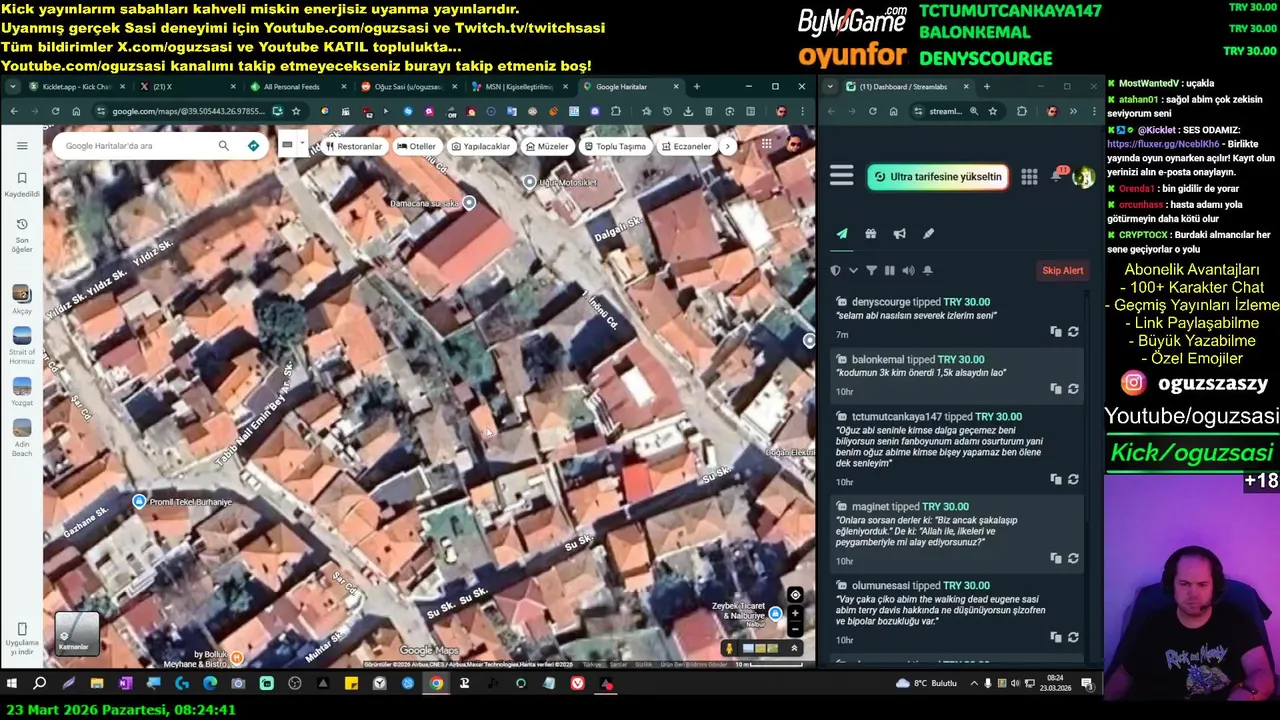Screen dimensions: 1280x720
Task: Open the Strait of Hormuz recent thumbnail
Action: (22, 345)
